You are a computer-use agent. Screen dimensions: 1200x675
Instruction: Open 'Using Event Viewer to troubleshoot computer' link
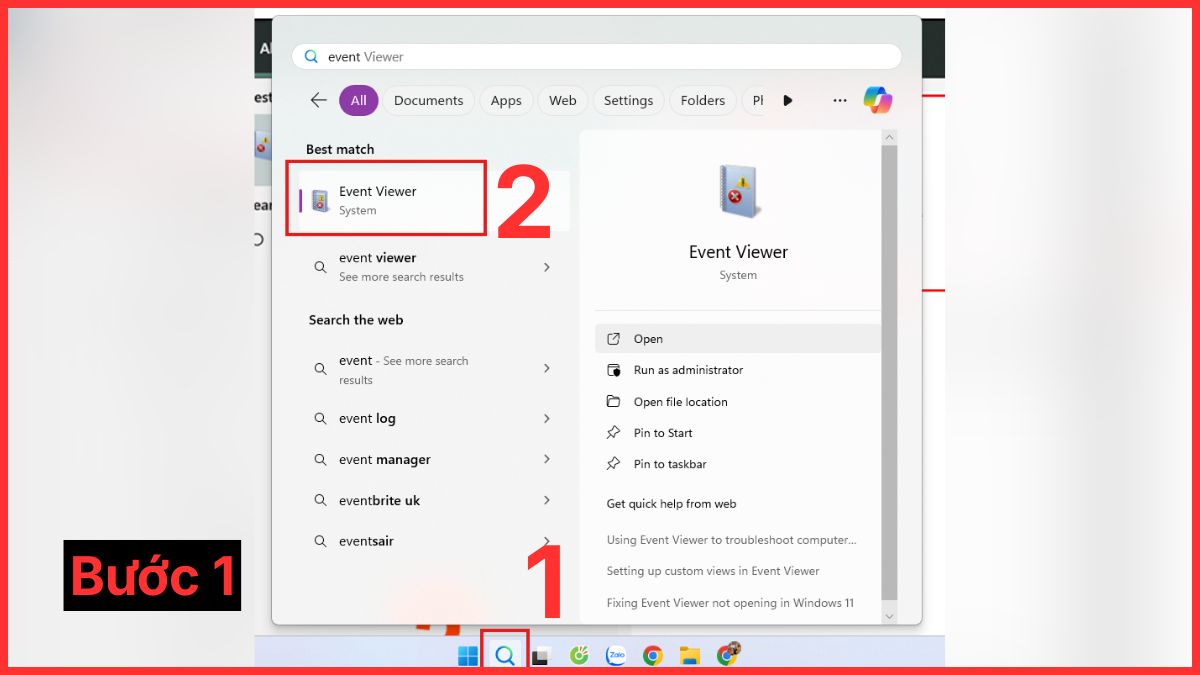pos(731,540)
